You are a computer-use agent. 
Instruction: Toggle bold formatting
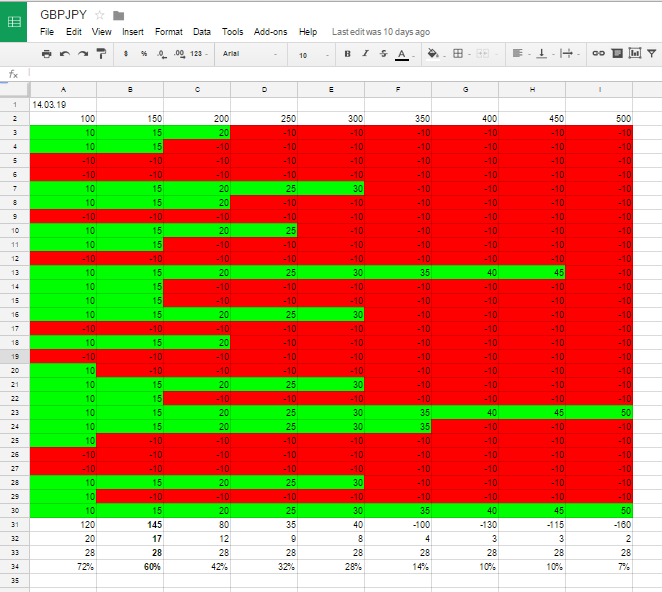click(x=347, y=54)
